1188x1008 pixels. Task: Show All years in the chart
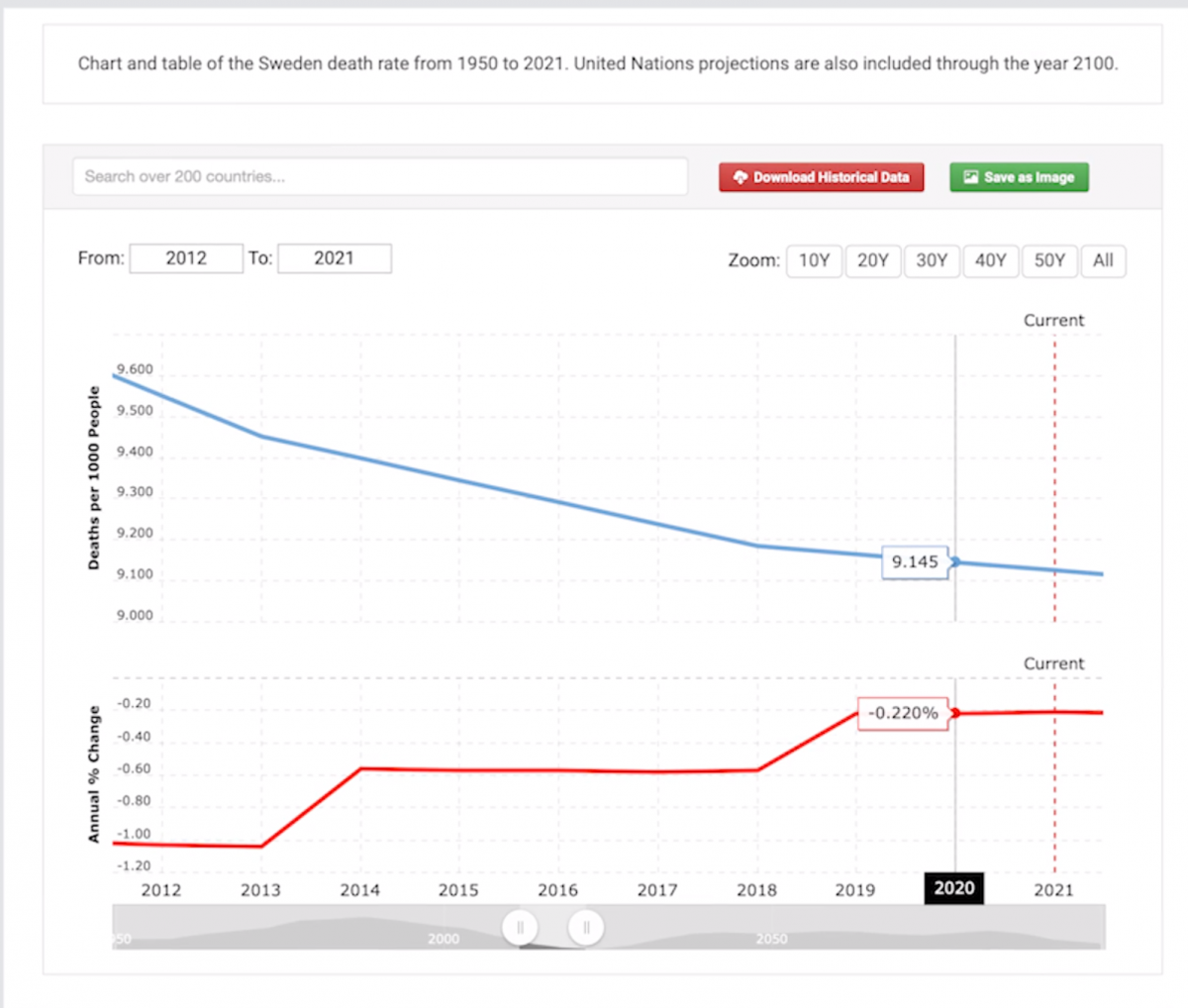point(1103,260)
